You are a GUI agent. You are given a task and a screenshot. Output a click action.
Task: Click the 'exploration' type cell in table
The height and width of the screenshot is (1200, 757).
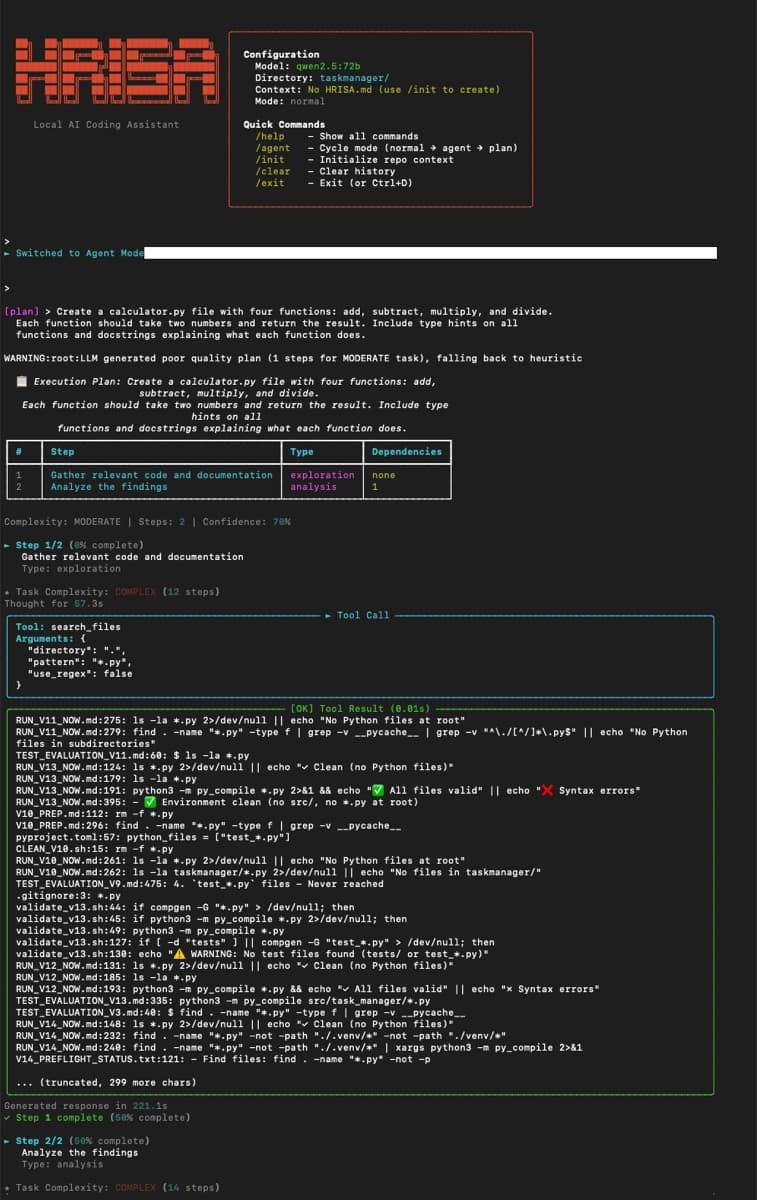[322, 475]
